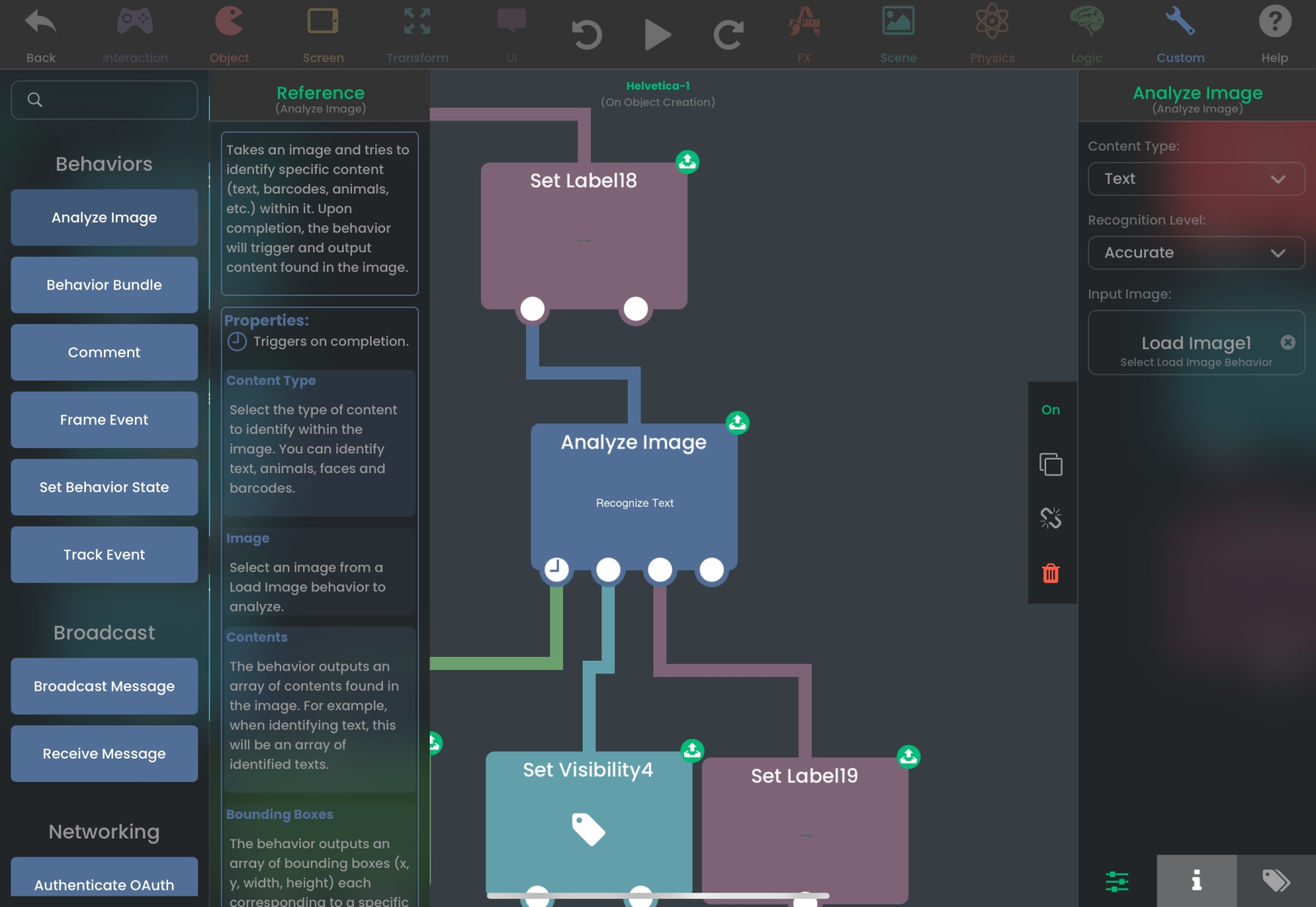The height and width of the screenshot is (907, 1316).
Task: Open the FX category icon
Action: click(x=804, y=23)
